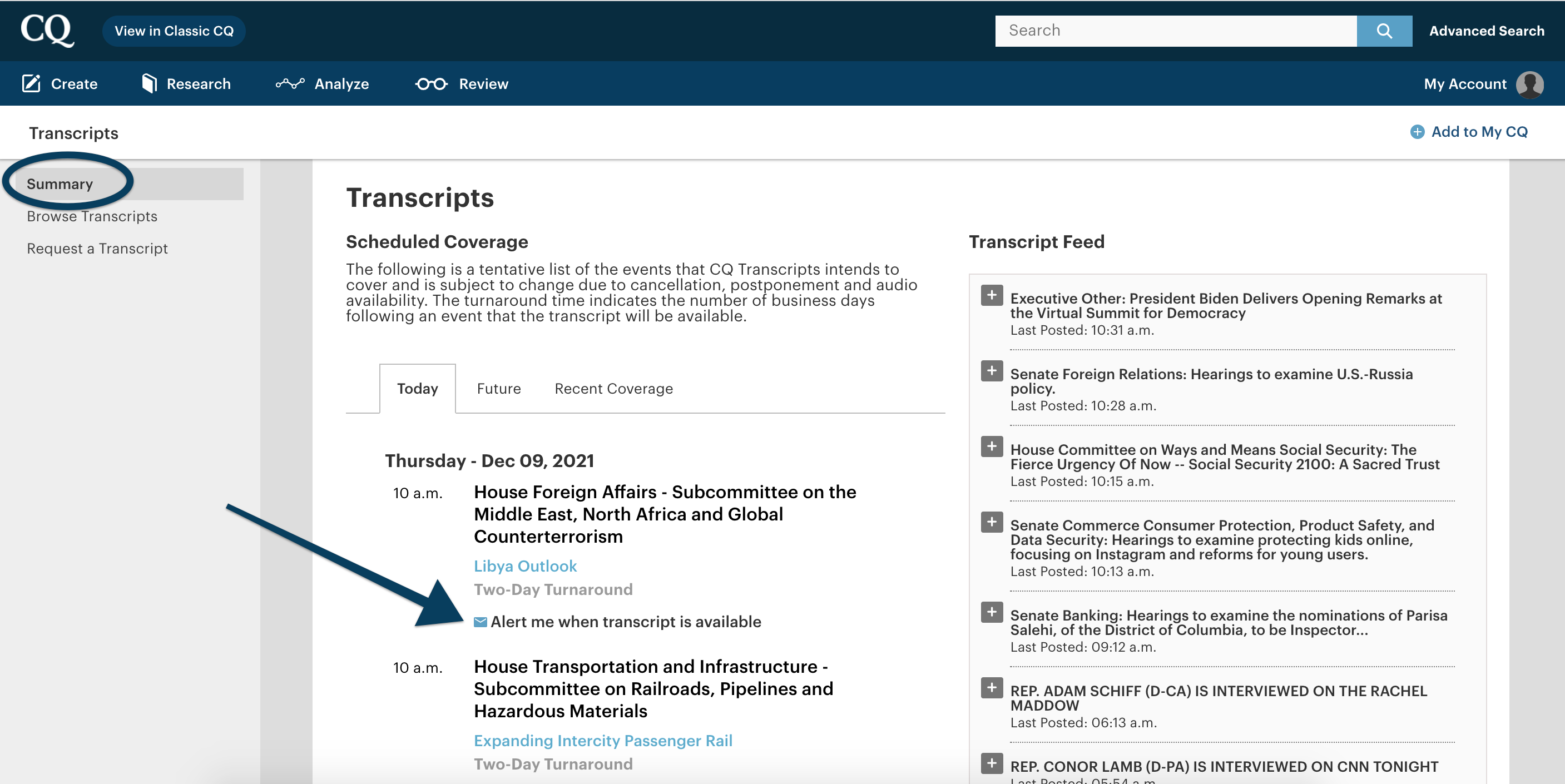Click the CQ logo
Image resolution: width=1565 pixels, height=784 pixels.
(x=47, y=30)
